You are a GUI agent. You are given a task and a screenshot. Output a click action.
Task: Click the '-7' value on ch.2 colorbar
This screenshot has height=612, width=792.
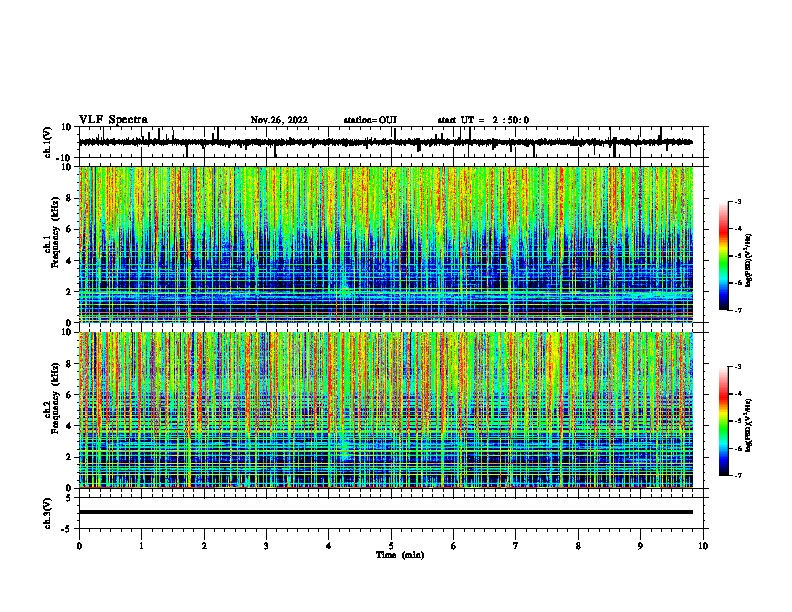738,476
